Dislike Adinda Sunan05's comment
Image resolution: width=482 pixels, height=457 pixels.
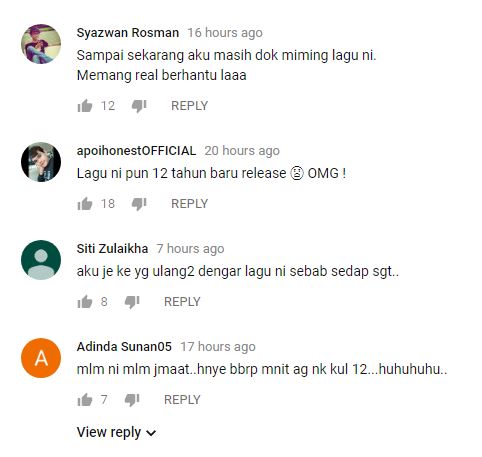[x=132, y=400]
